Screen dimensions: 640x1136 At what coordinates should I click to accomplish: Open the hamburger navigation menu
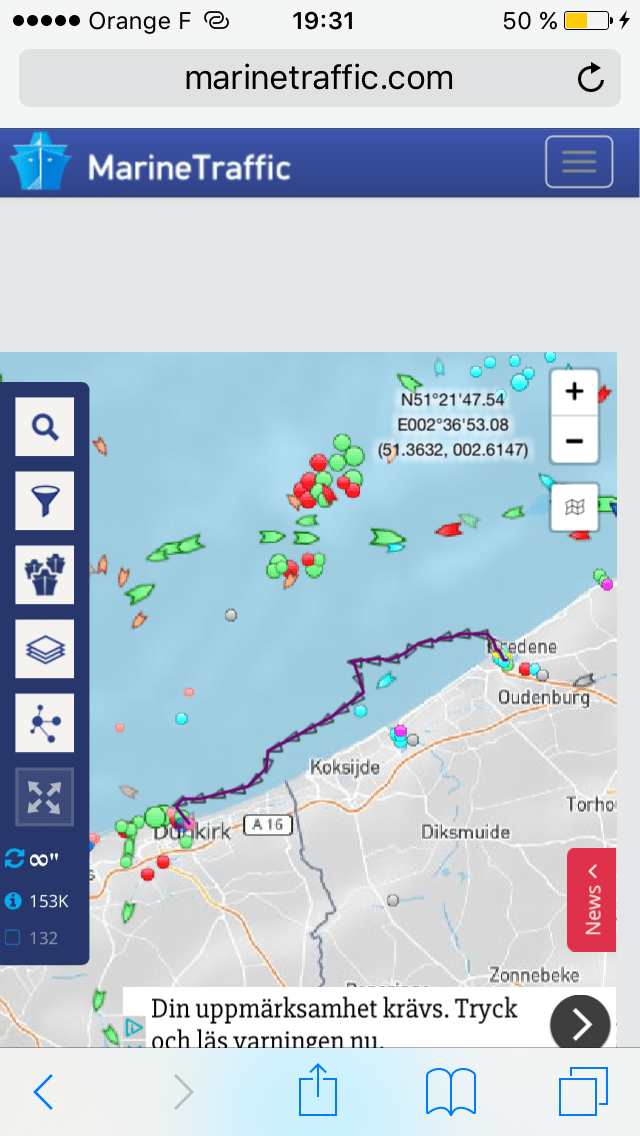(578, 162)
